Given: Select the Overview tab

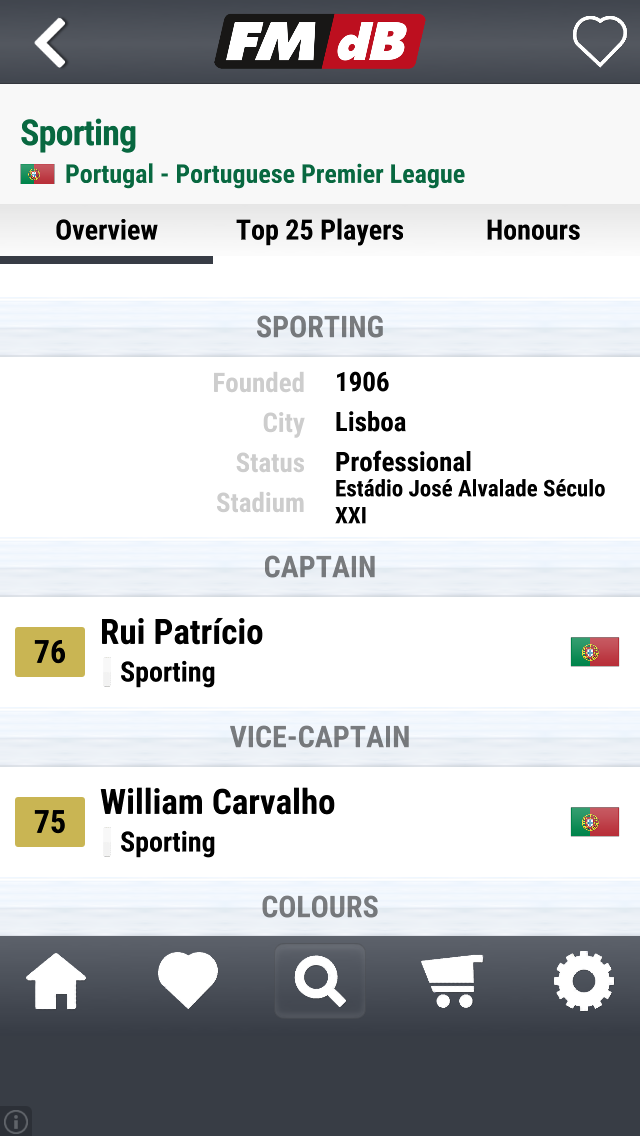Looking at the screenshot, I should pos(107,230).
